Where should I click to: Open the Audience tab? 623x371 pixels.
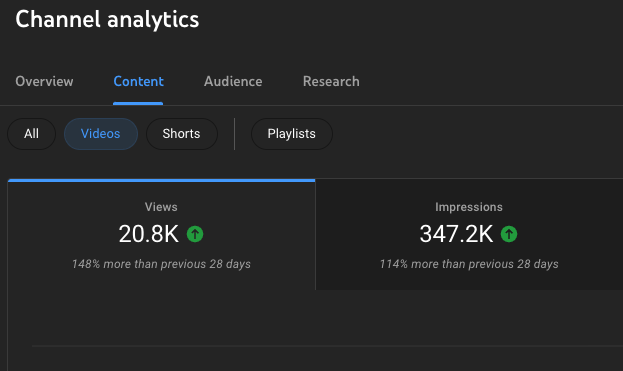[233, 81]
